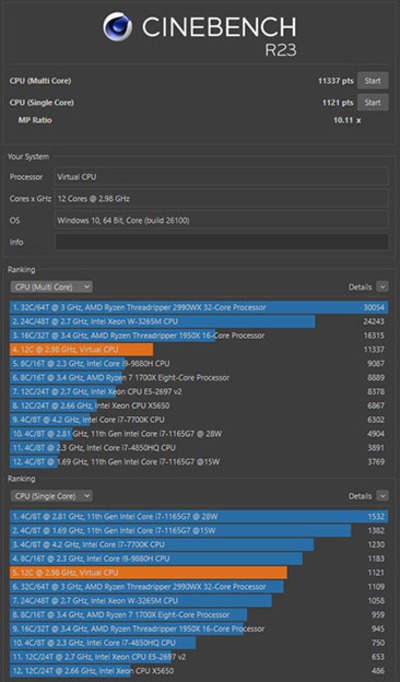
Task: Select Xeon E5-2697 v2 row scoring 8378
Action: click(x=199, y=392)
